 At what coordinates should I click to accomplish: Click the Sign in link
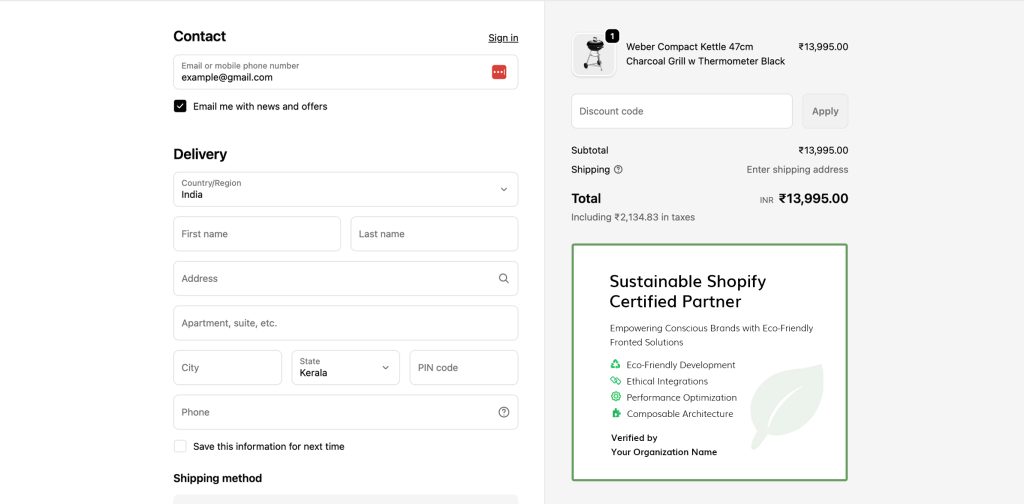504,38
